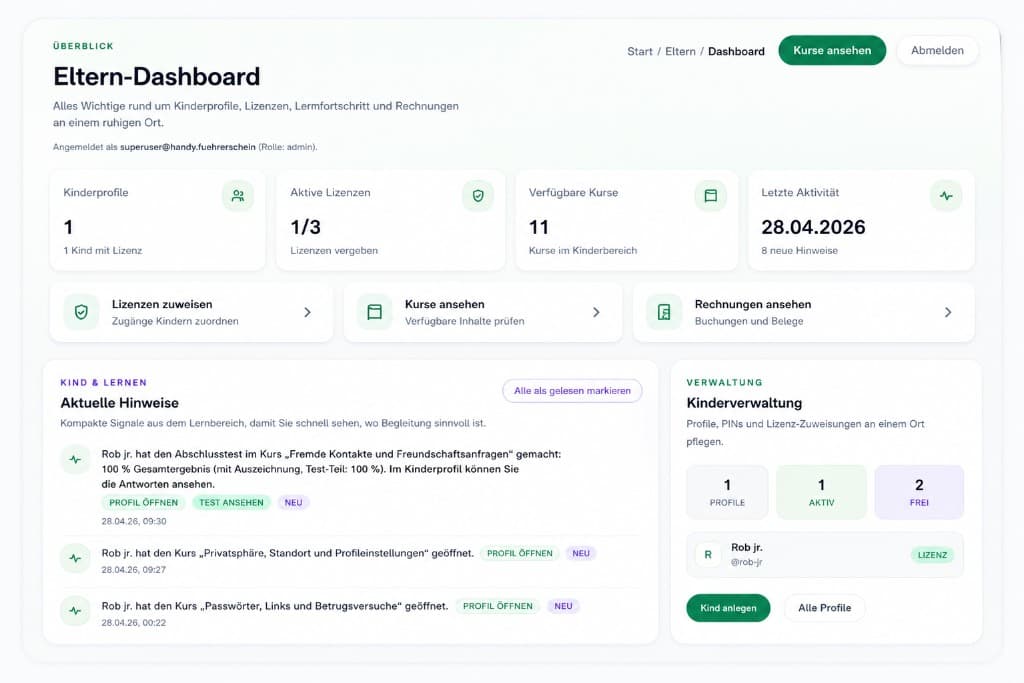1024x683 pixels.
Task: Click Alle als gelesen markieren
Action: coord(571,391)
